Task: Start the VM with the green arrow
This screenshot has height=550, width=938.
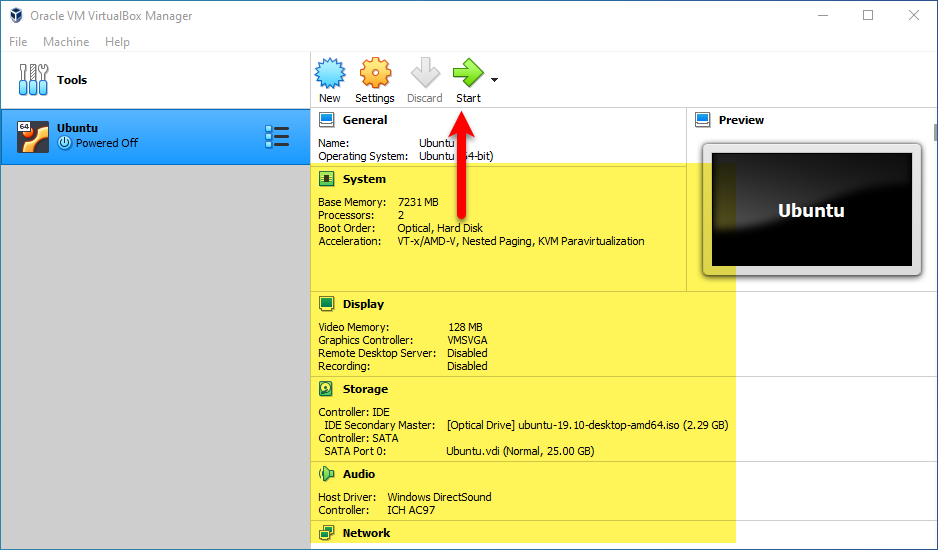Action: tap(468, 73)
